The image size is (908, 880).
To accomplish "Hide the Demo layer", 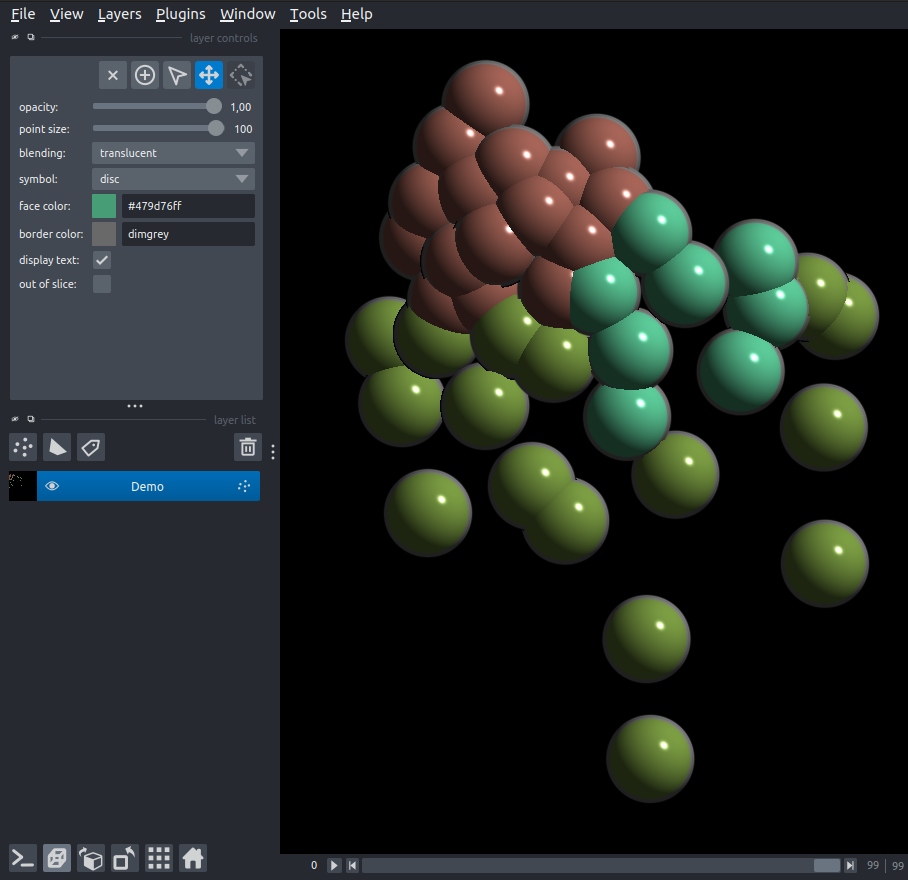I will click(x=52, y=486).
